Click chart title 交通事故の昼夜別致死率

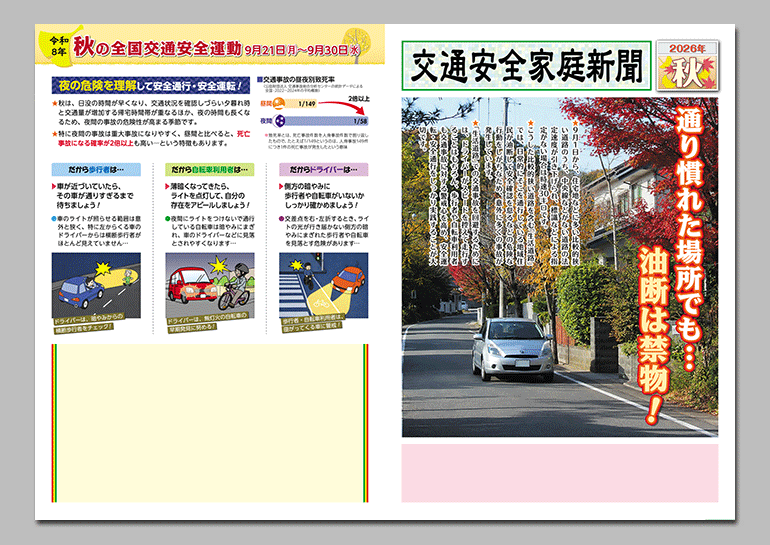click(296, 79)
